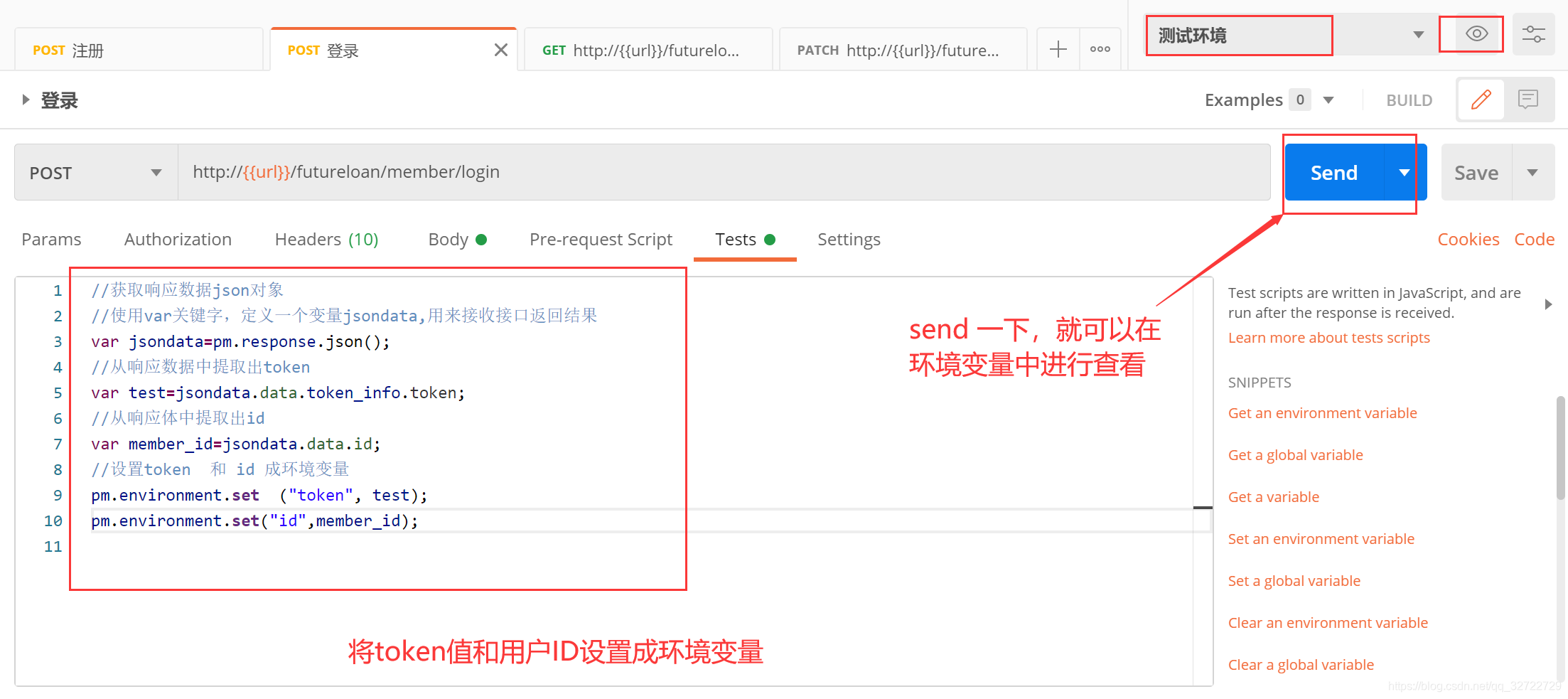
Task: Open the Examples dropdown arrow
Action: (x=1328, y=100)
